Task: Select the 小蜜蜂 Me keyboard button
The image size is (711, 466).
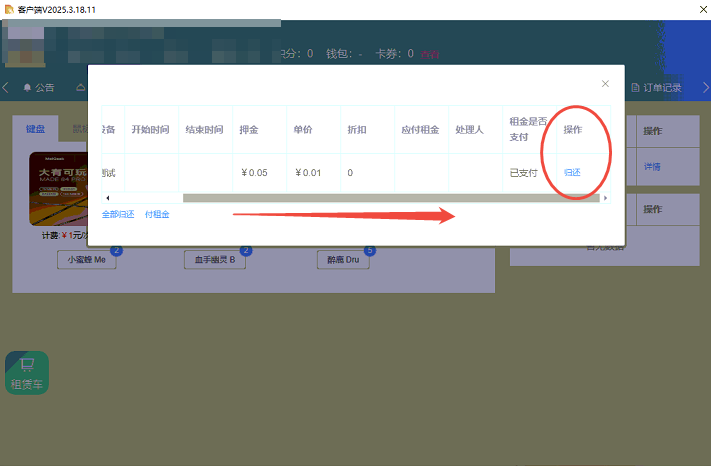Action: coord(86,260)
